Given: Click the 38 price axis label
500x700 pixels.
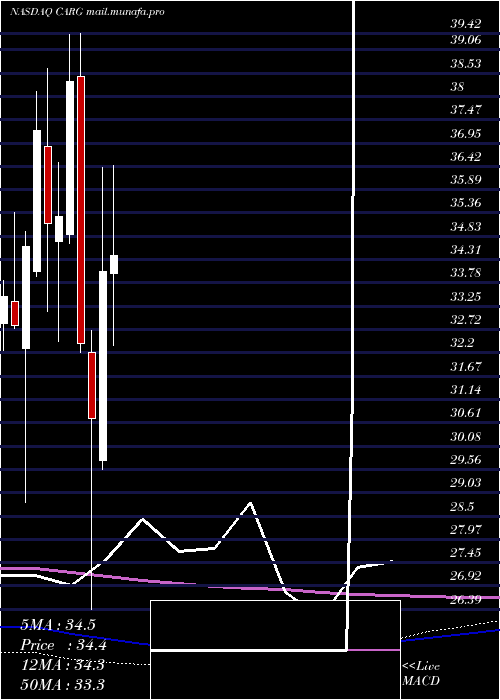Looking at the screenshot, I should pyautogui.click(x=457, y=87).
